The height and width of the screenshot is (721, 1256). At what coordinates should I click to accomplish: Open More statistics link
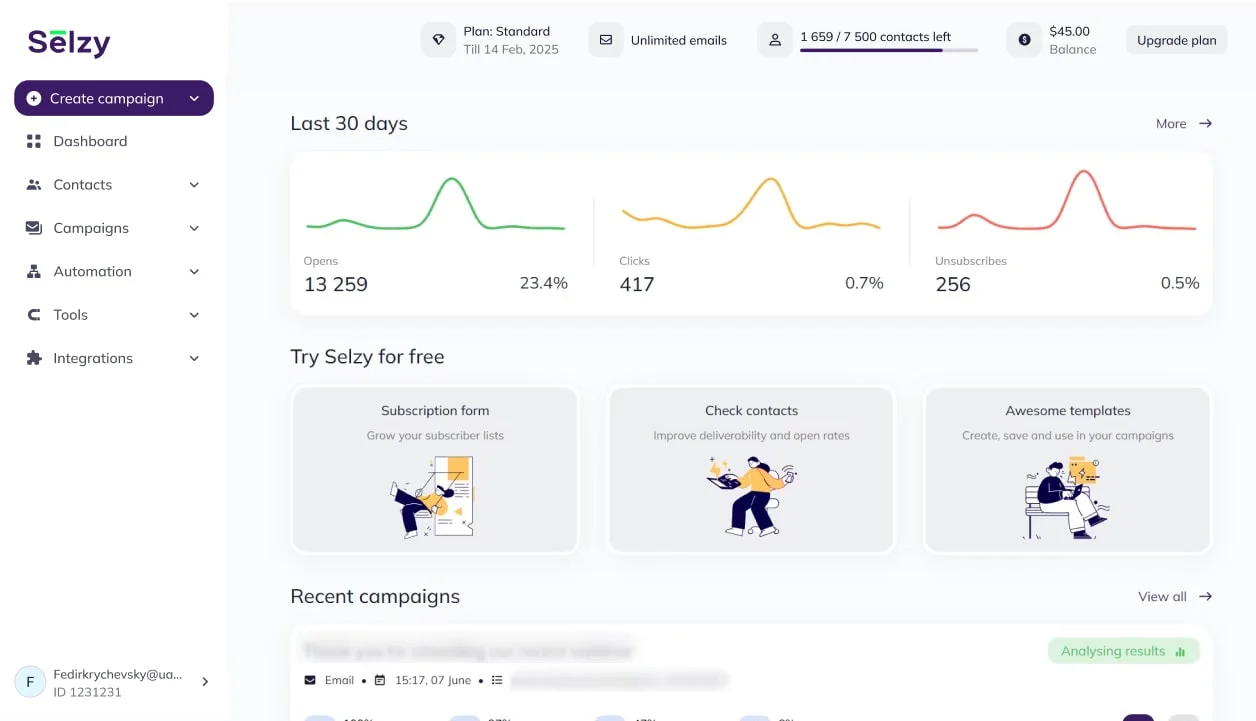[1183, 124]
